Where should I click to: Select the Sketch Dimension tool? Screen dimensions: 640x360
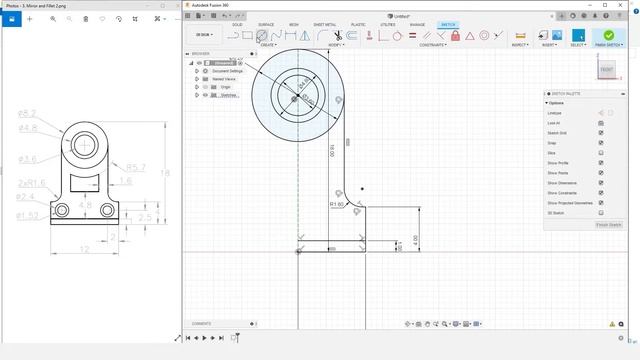(x=290, y=36)
